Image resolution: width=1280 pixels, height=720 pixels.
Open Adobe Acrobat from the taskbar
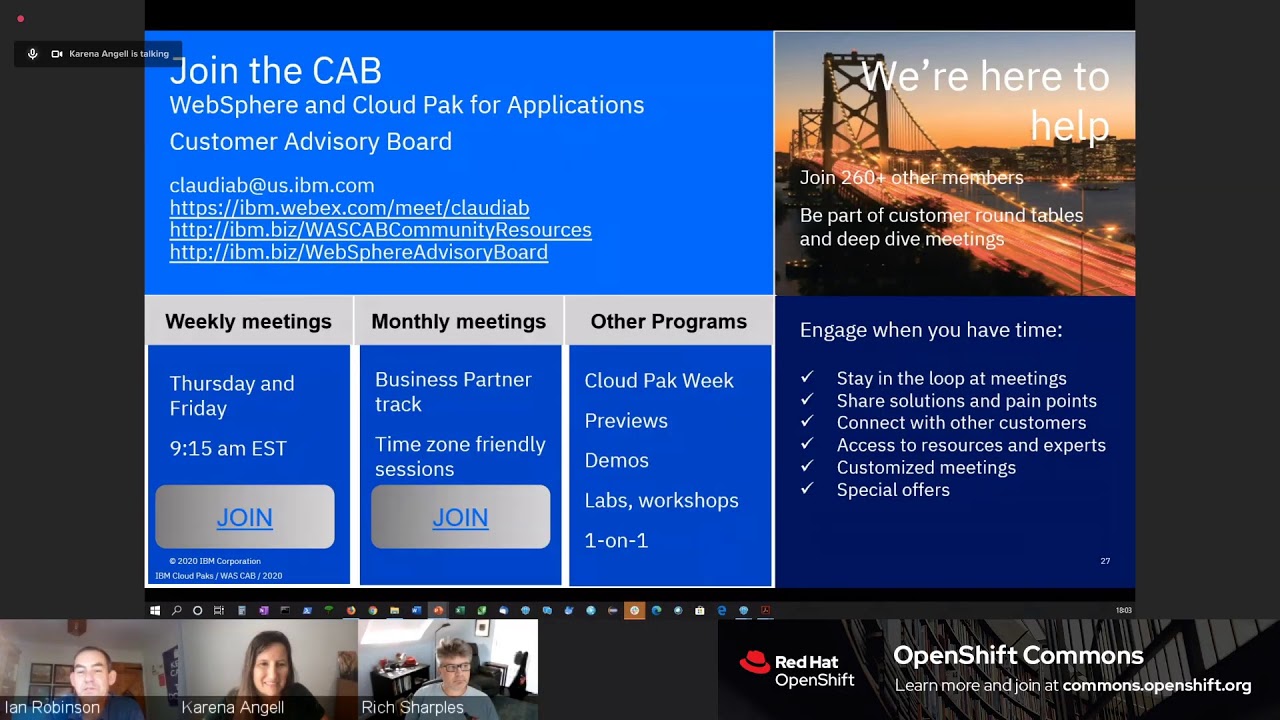coord(765,610)
